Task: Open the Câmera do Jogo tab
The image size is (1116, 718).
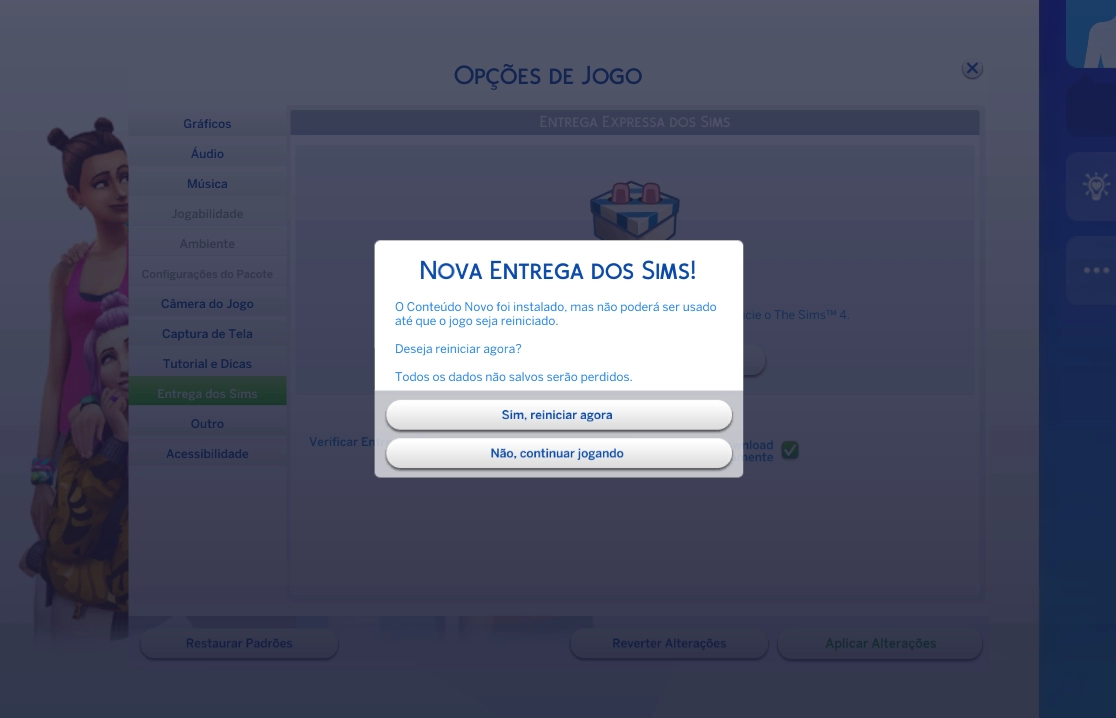Action: click(x=207, y=303)
